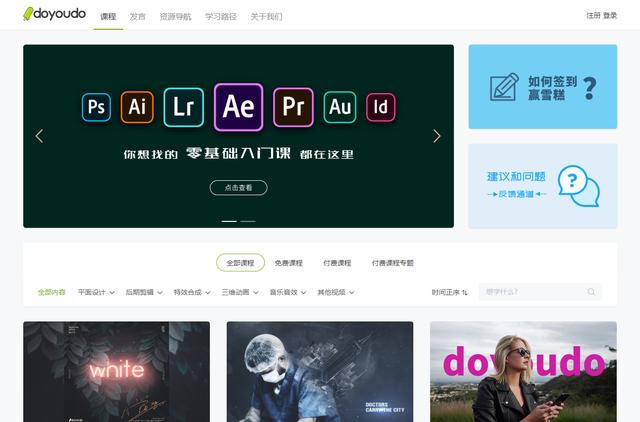Image resolution: width=640 pixels, height=422 pixels.
Task: Expand the 平面设计 dropdown
Action: point(96,292)
